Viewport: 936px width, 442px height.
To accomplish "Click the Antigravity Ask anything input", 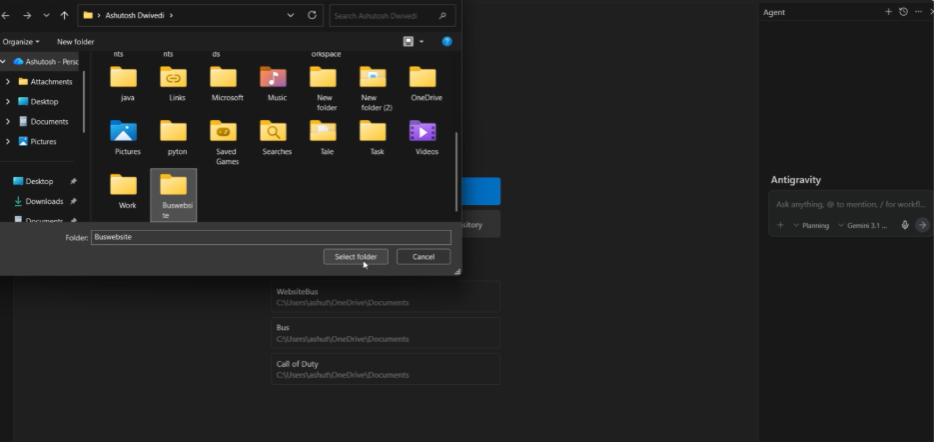I will pyautogui.click(x=849, y=204).
